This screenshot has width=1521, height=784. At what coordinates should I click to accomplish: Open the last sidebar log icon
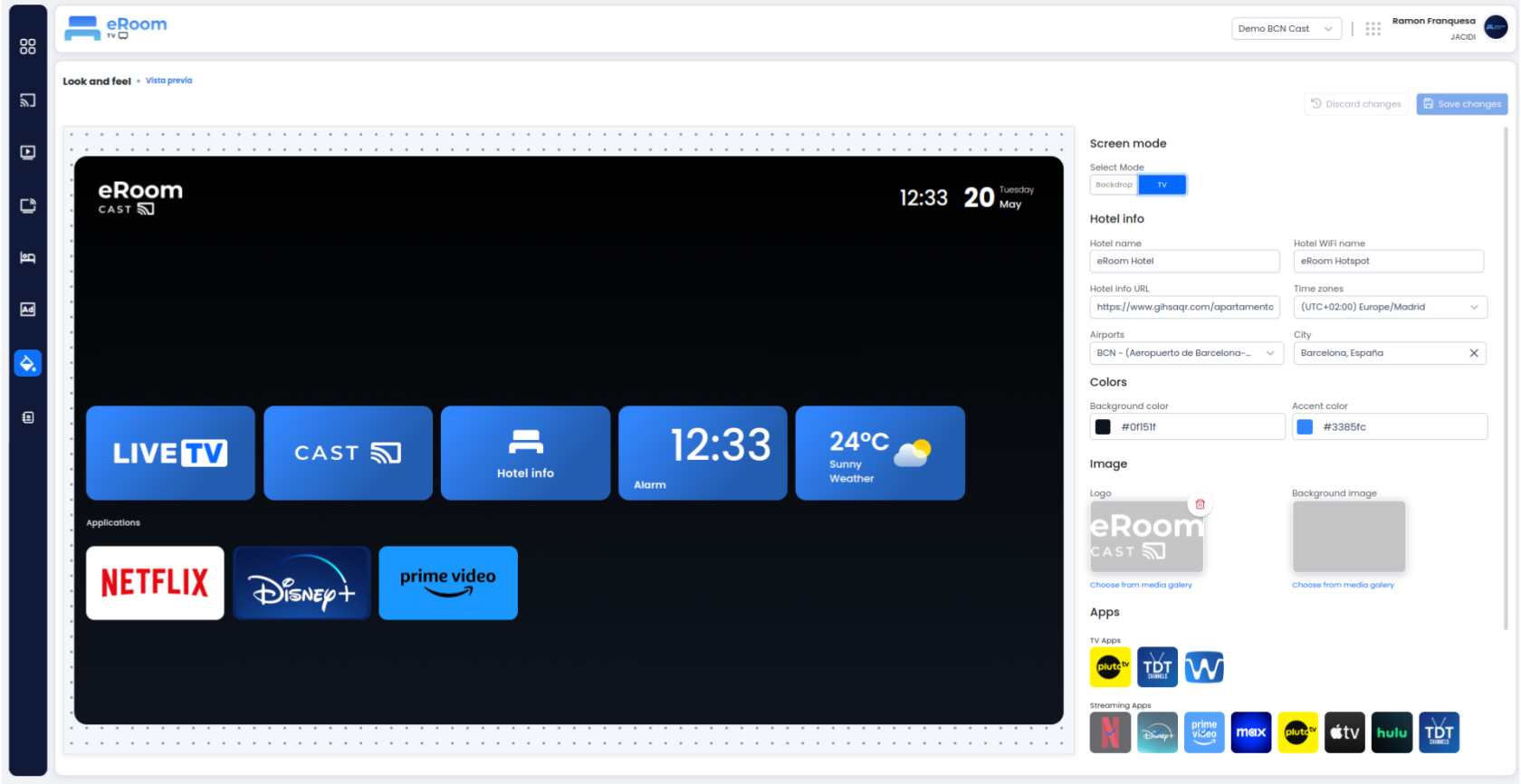(28, 417)
